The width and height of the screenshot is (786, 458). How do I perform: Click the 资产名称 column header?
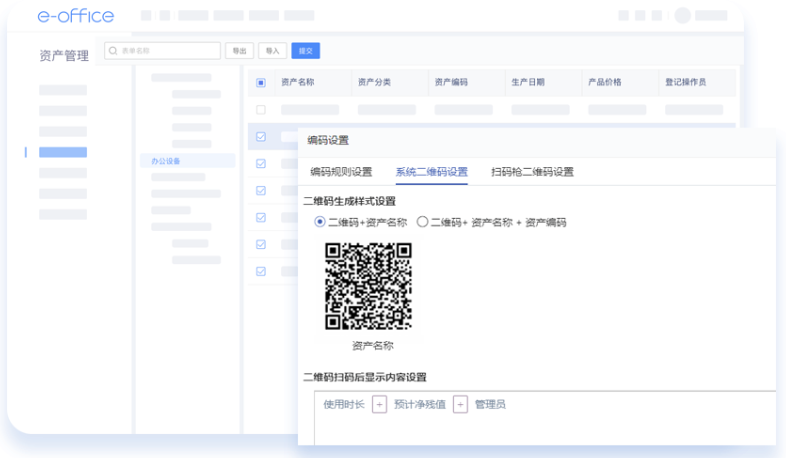(x=298, y=82)
